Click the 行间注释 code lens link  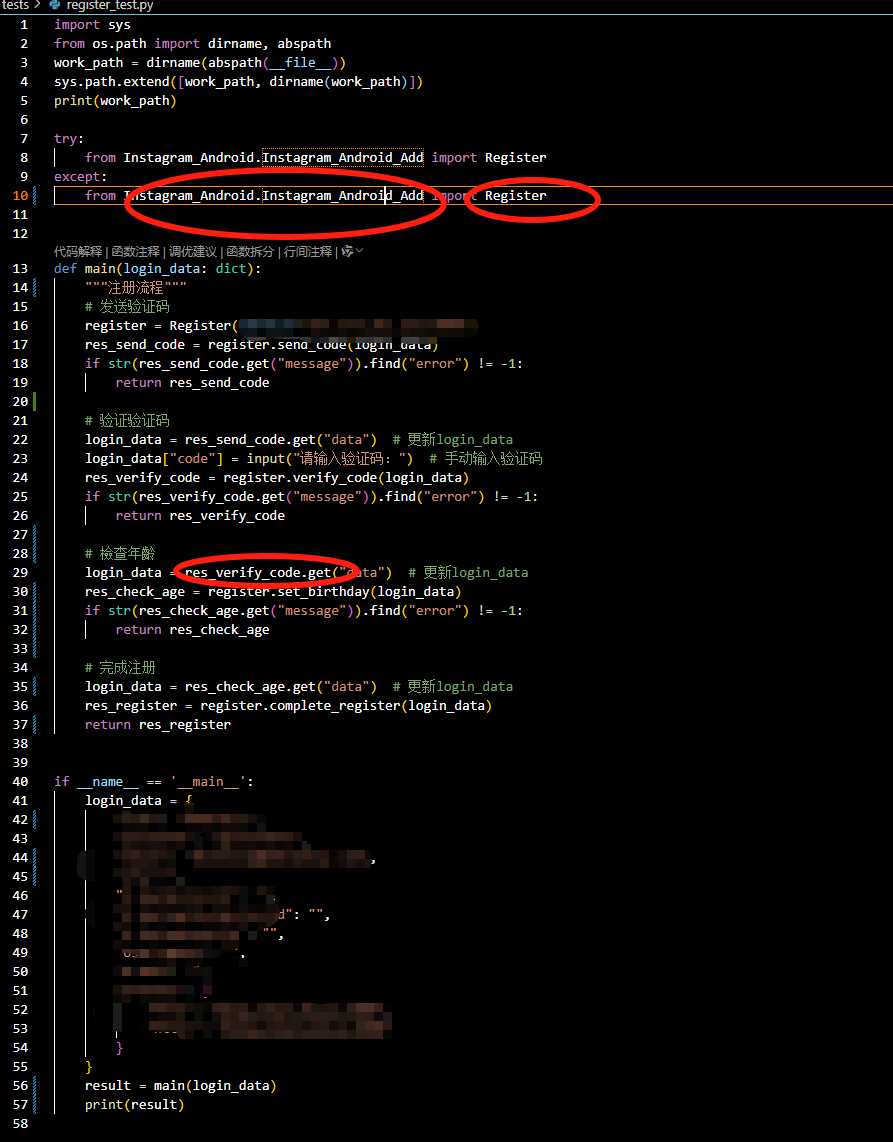(307, 251)
